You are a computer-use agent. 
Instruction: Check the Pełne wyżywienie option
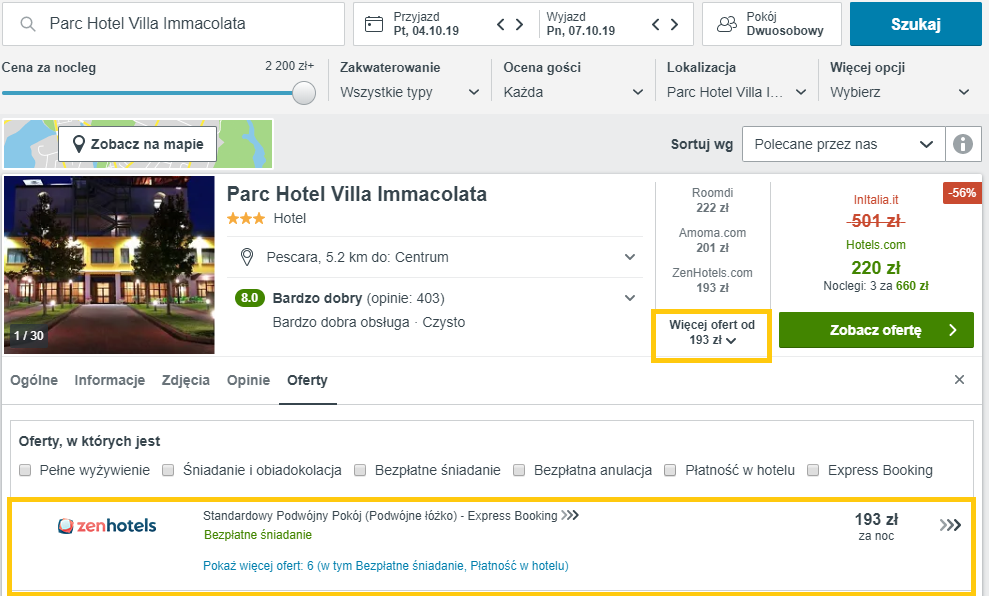[25, 469]
